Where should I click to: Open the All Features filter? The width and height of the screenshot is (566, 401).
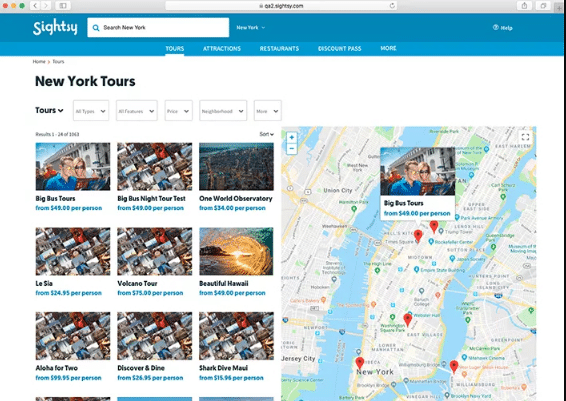[136, 110]
